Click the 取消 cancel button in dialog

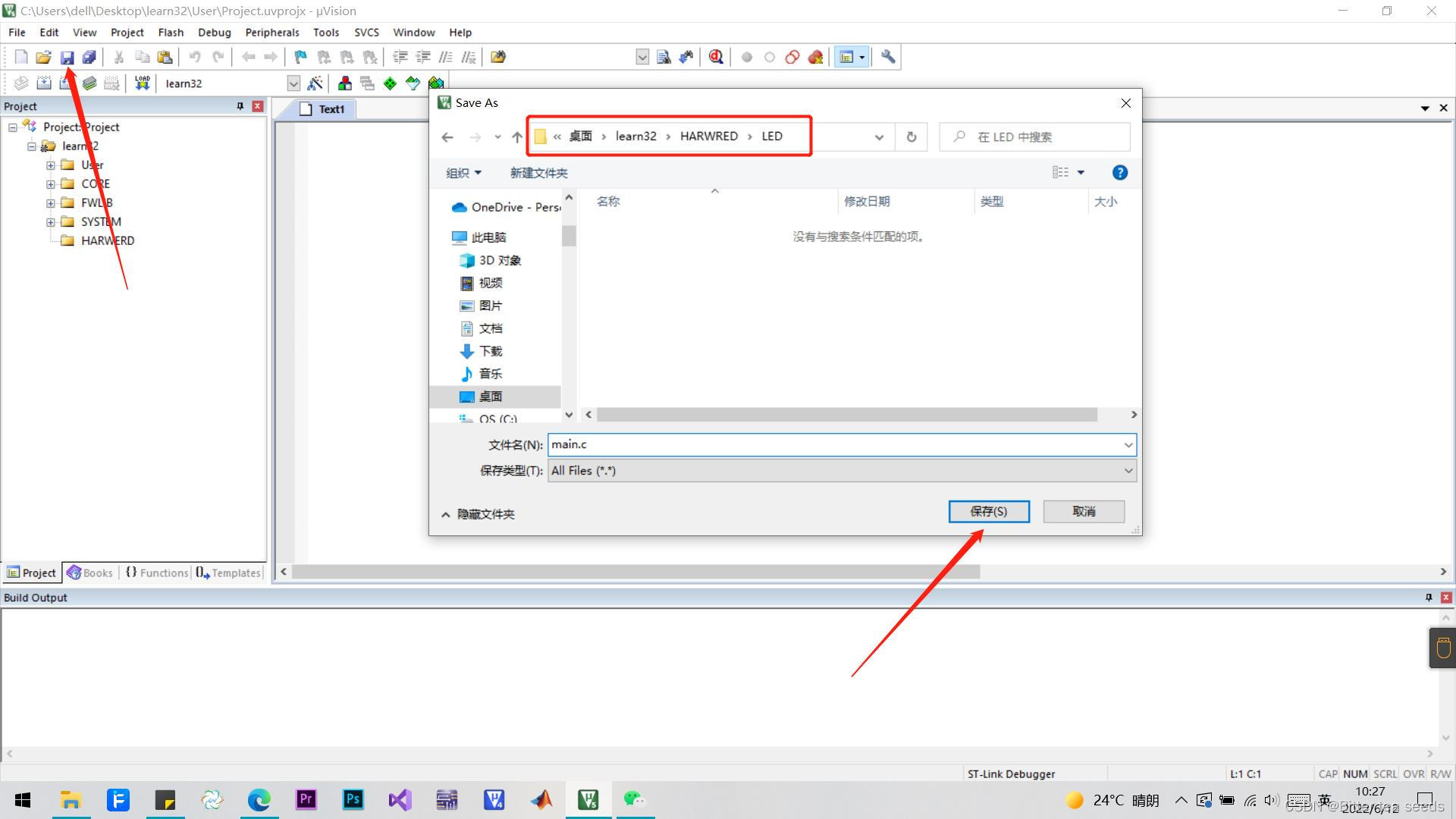pos(1084,511)
